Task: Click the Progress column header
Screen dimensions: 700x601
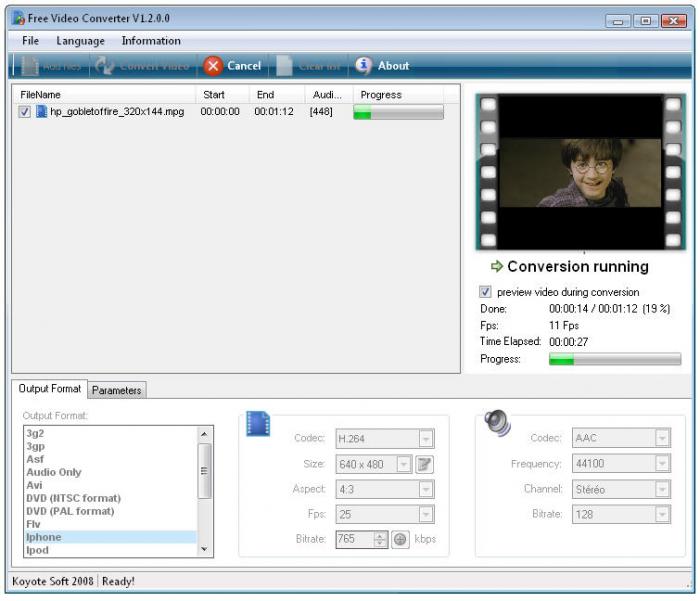Action: [381, 95]
